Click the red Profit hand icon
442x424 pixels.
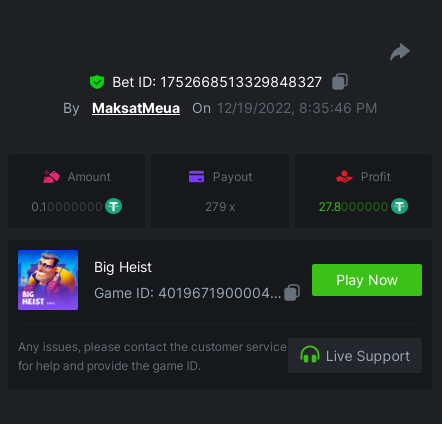(x=344, y=176)
